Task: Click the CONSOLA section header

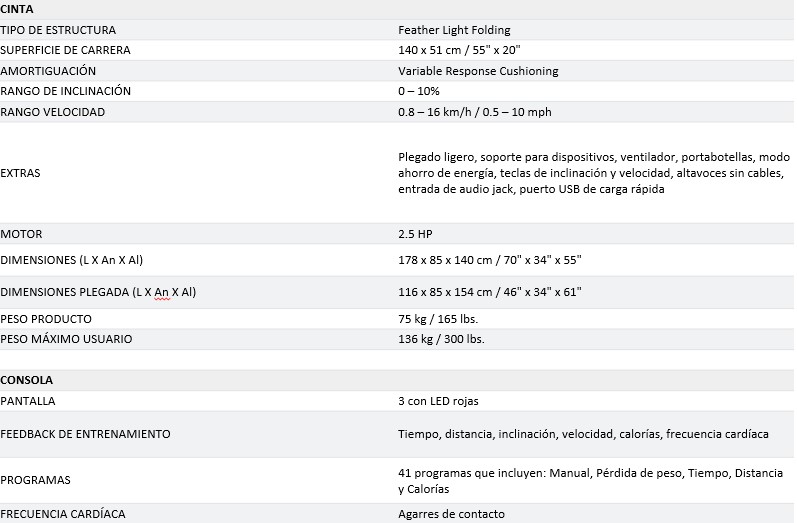Action: 26,380
